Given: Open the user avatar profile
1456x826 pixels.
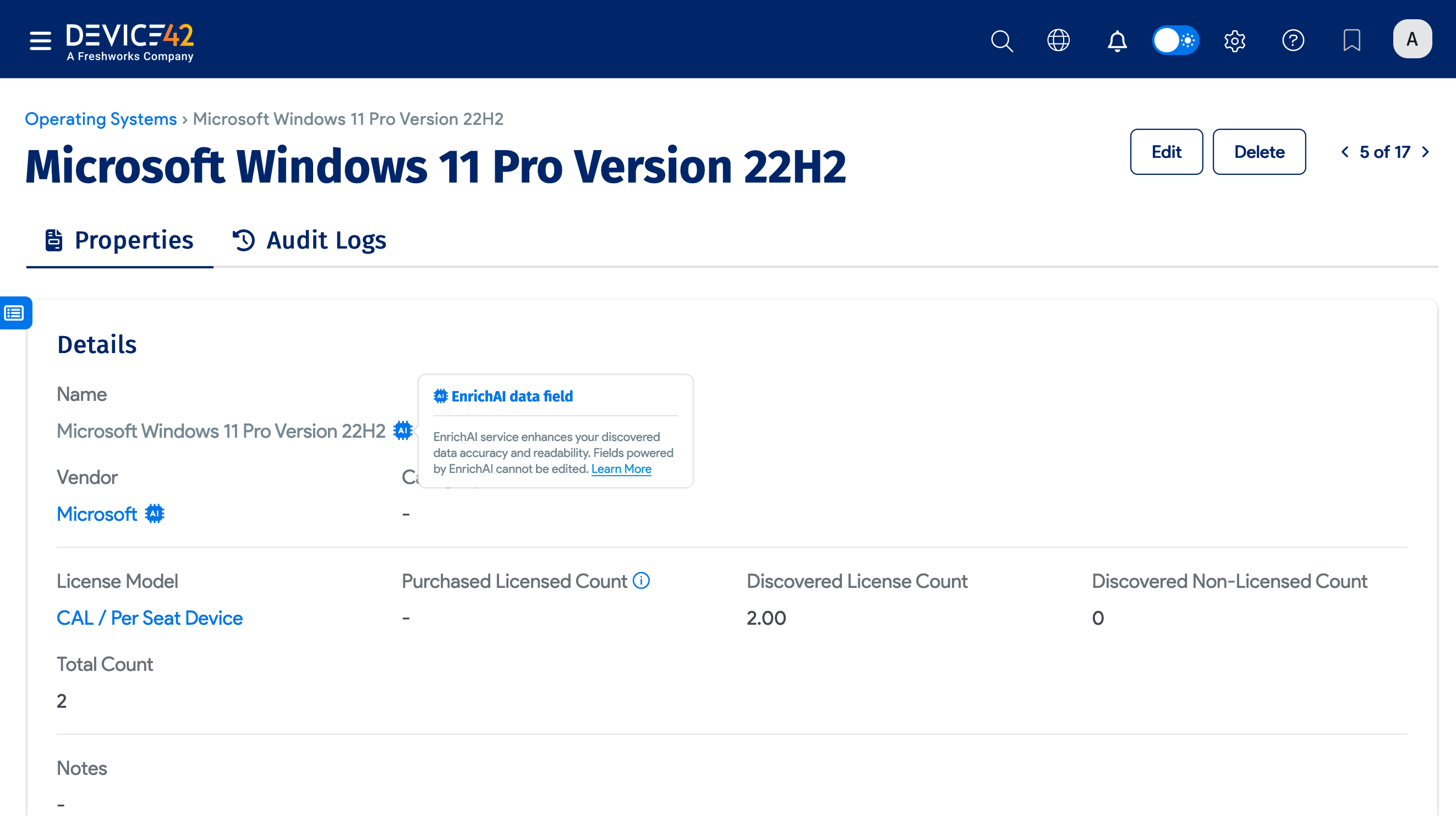Looking at the screenshot, I should (1413, 38).
